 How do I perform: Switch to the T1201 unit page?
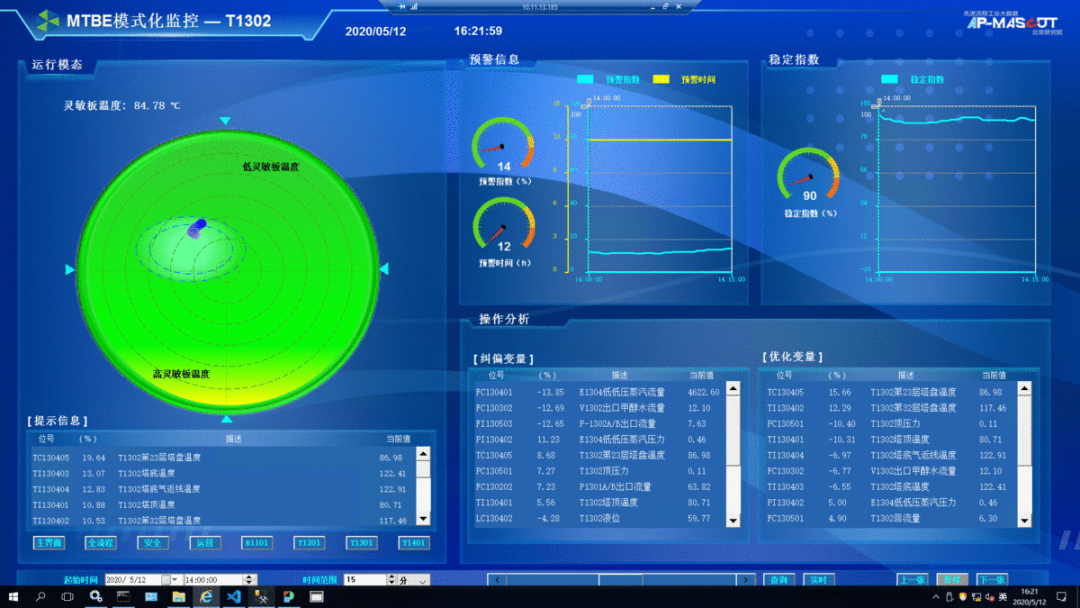(309, 543)
